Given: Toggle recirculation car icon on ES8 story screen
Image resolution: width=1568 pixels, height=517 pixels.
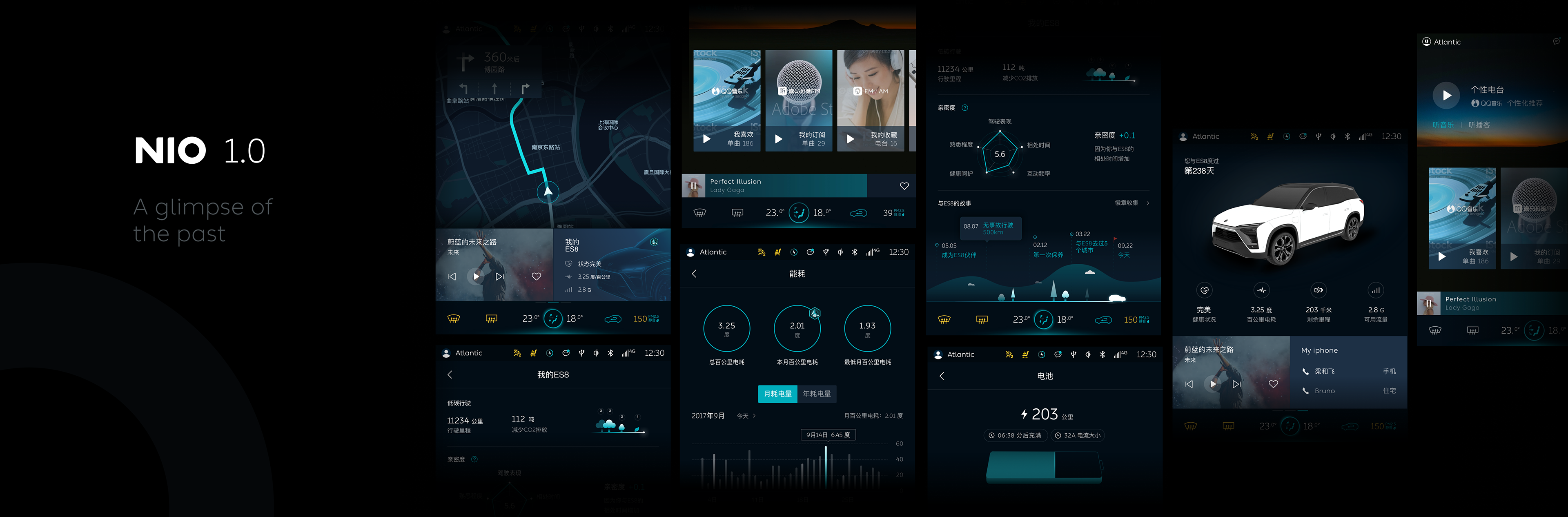Looking at the screenshot, I should point(1103,320).
